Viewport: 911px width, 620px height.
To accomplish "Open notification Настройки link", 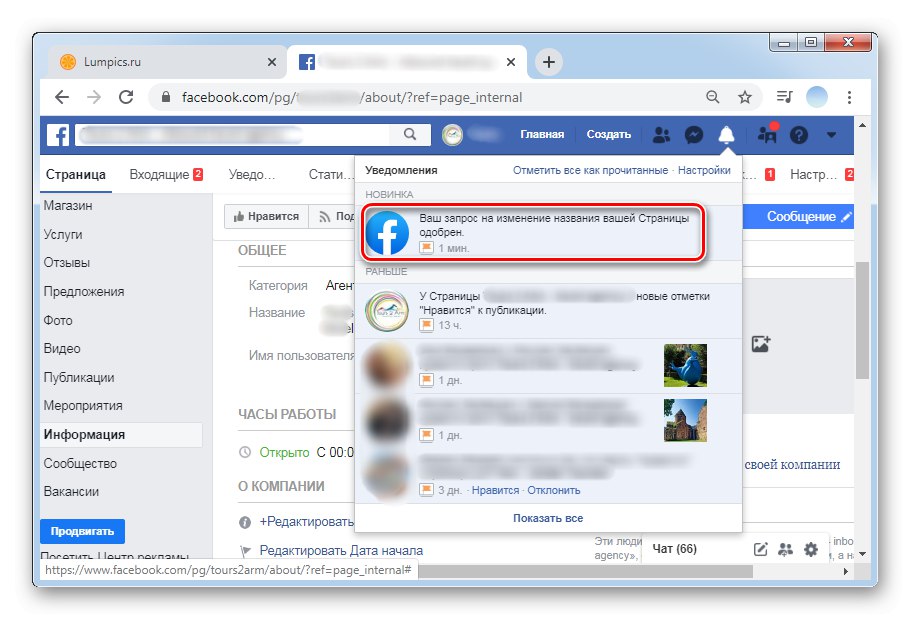I will [x=704, y=170].
